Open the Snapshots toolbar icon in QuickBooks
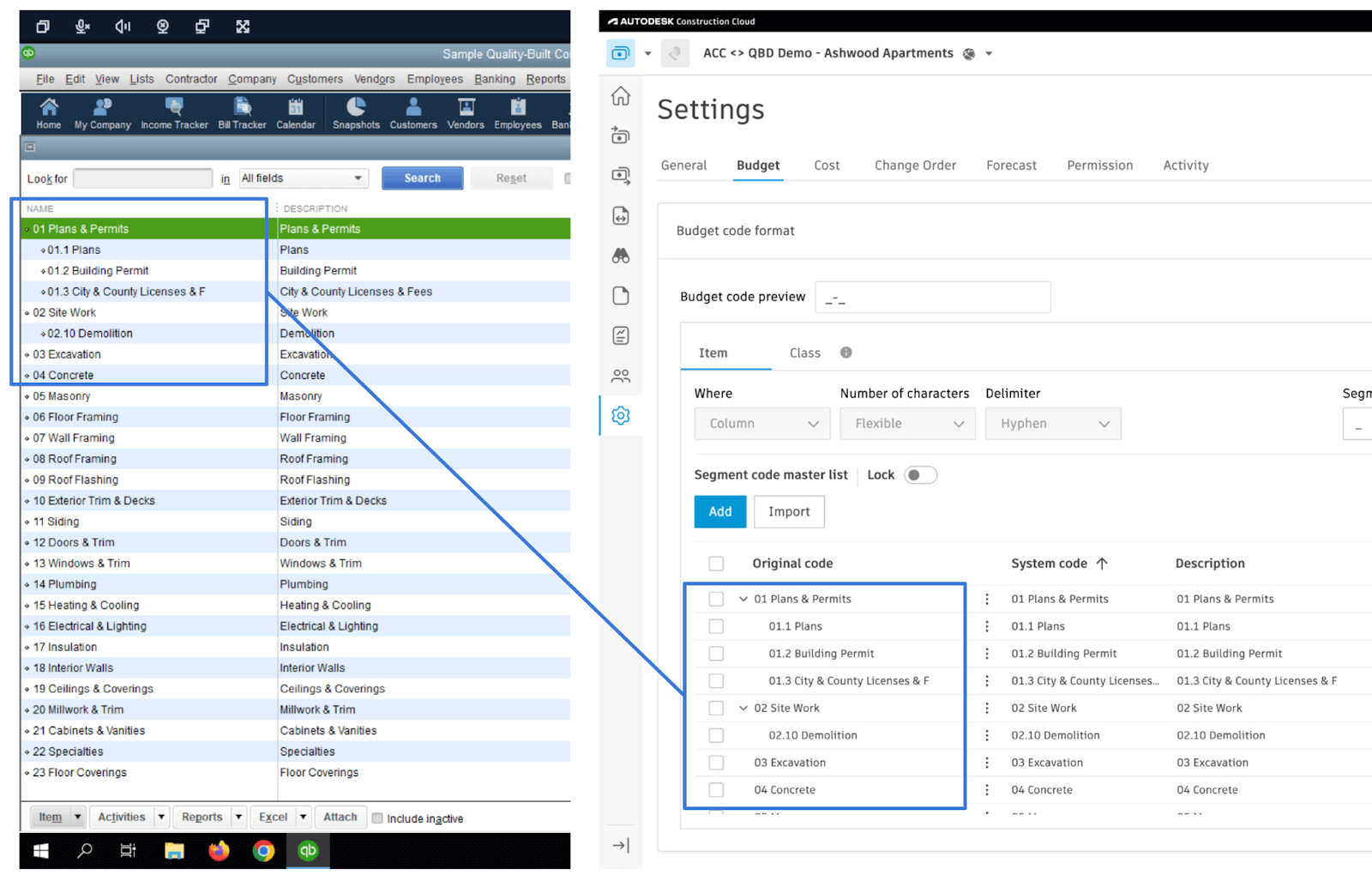Screen dimensions: 1372x887 356,112
